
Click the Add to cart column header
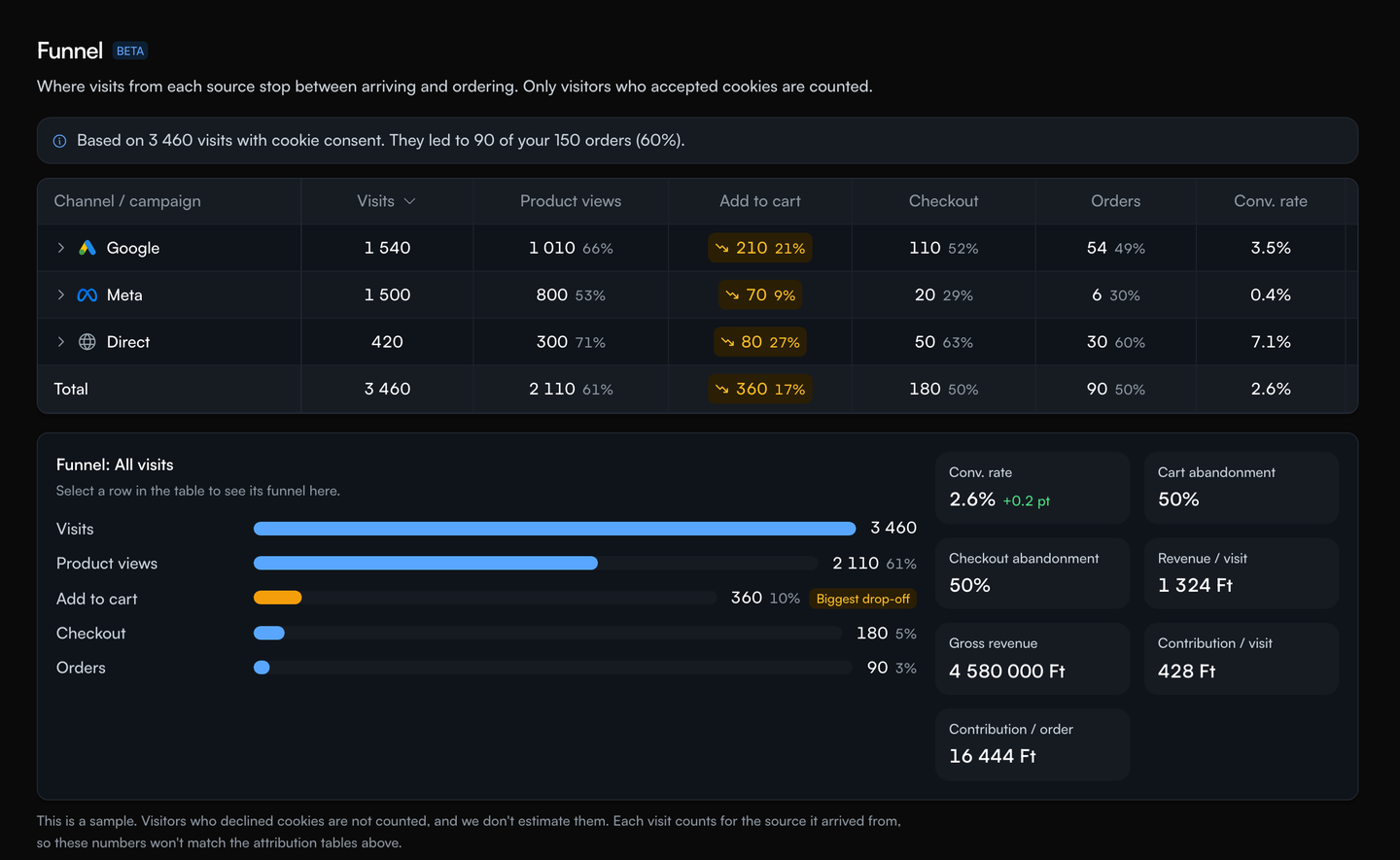coord(760,201)
